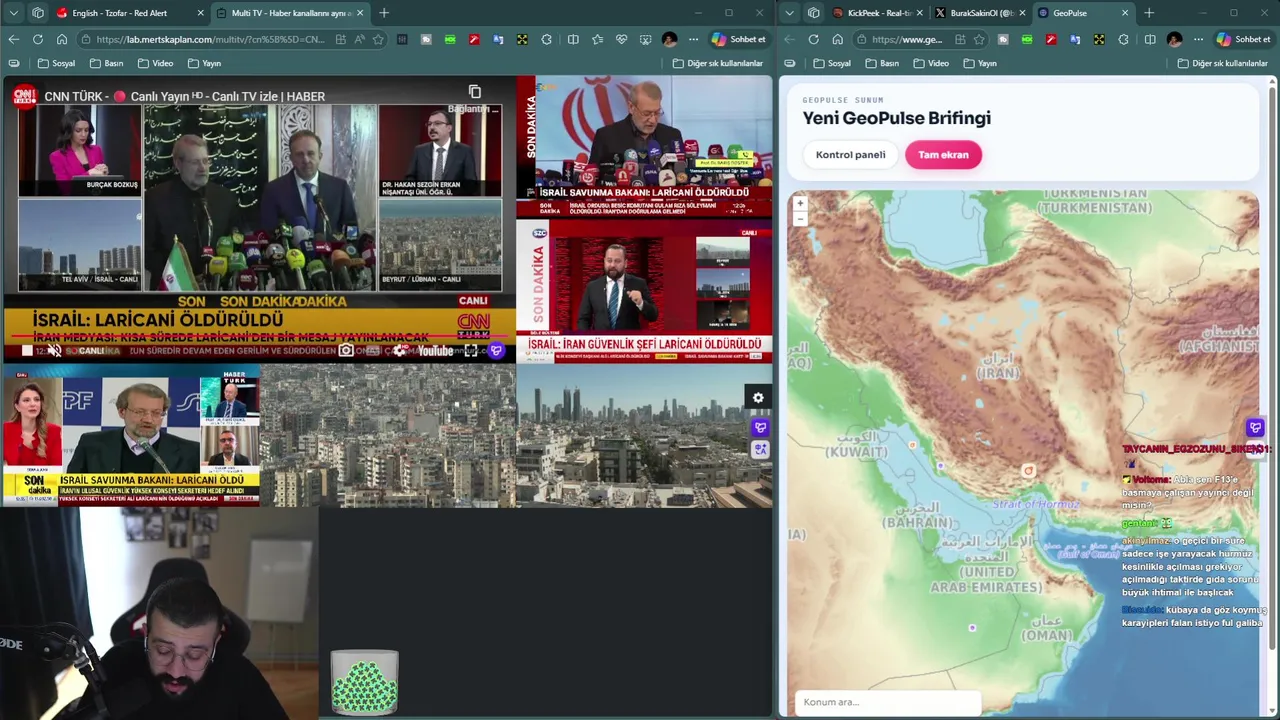Open Diğer sık kullanılanlar in right browser
This screenshot has height=720, width=1280.
click(1221, 63)
